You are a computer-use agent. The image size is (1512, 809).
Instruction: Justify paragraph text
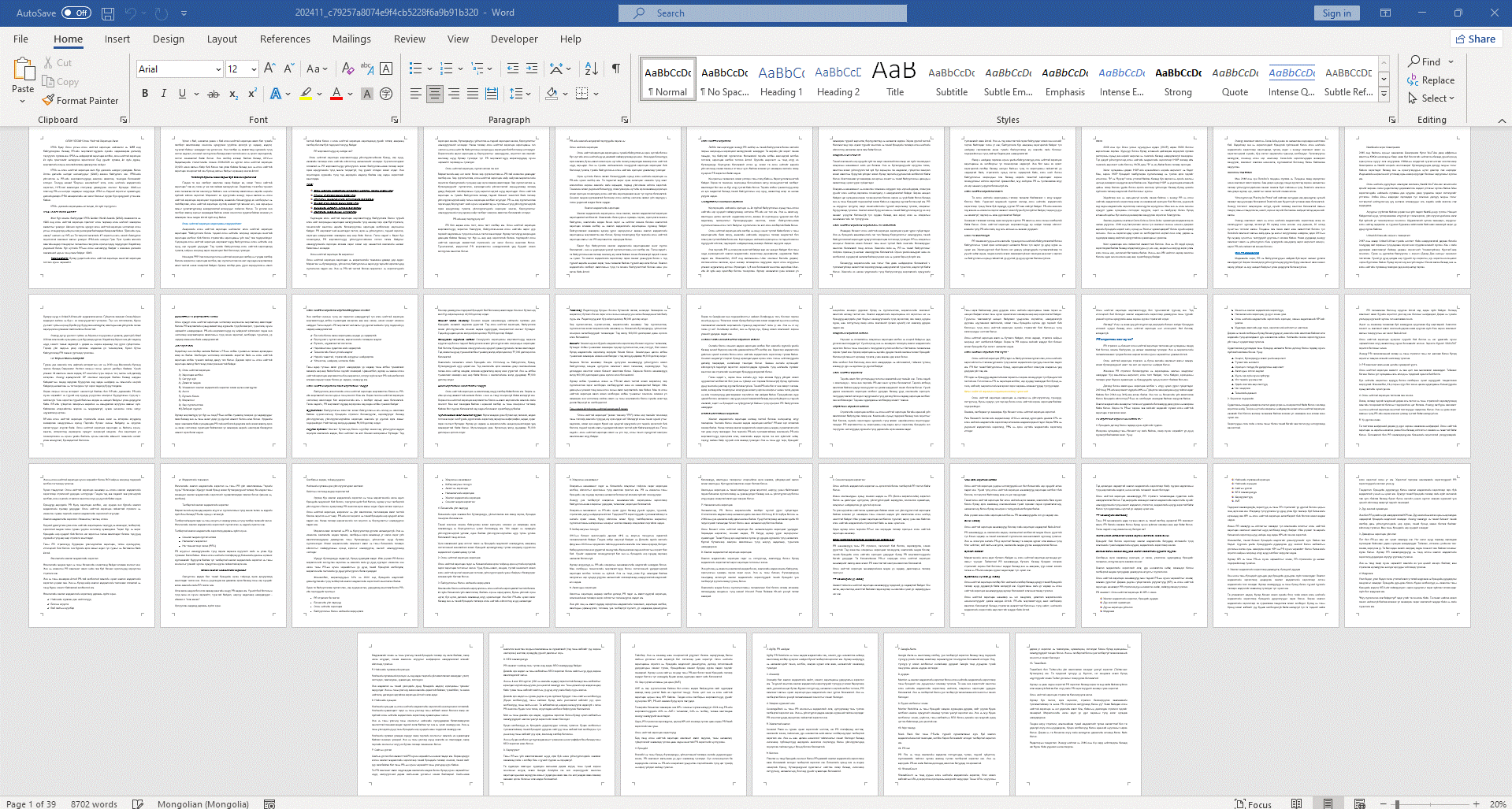pos(473,94)
